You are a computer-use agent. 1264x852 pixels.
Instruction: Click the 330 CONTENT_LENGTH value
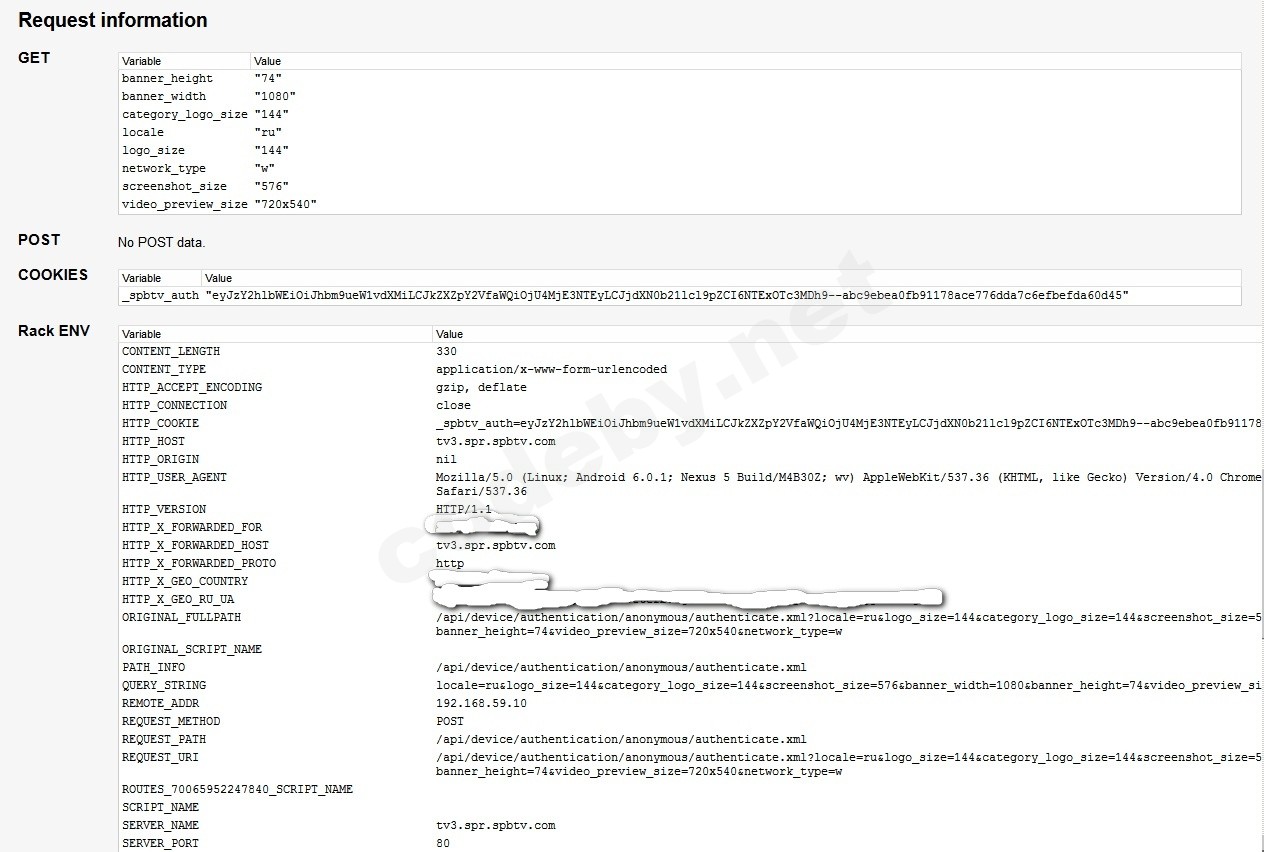pos(446,352)
